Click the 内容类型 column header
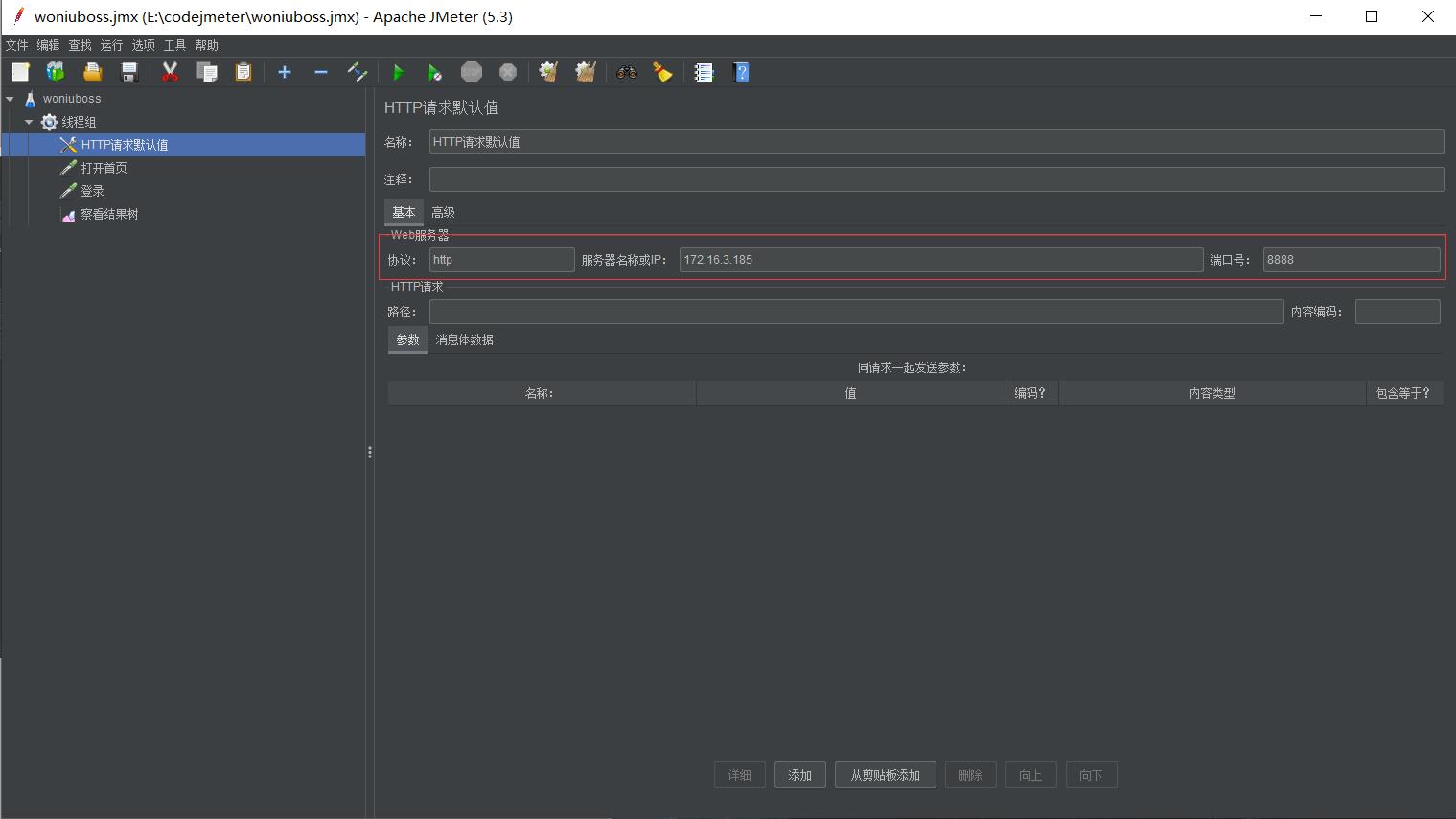The height and width of the screenshot is (819, 1456). tap(1213, 393)
